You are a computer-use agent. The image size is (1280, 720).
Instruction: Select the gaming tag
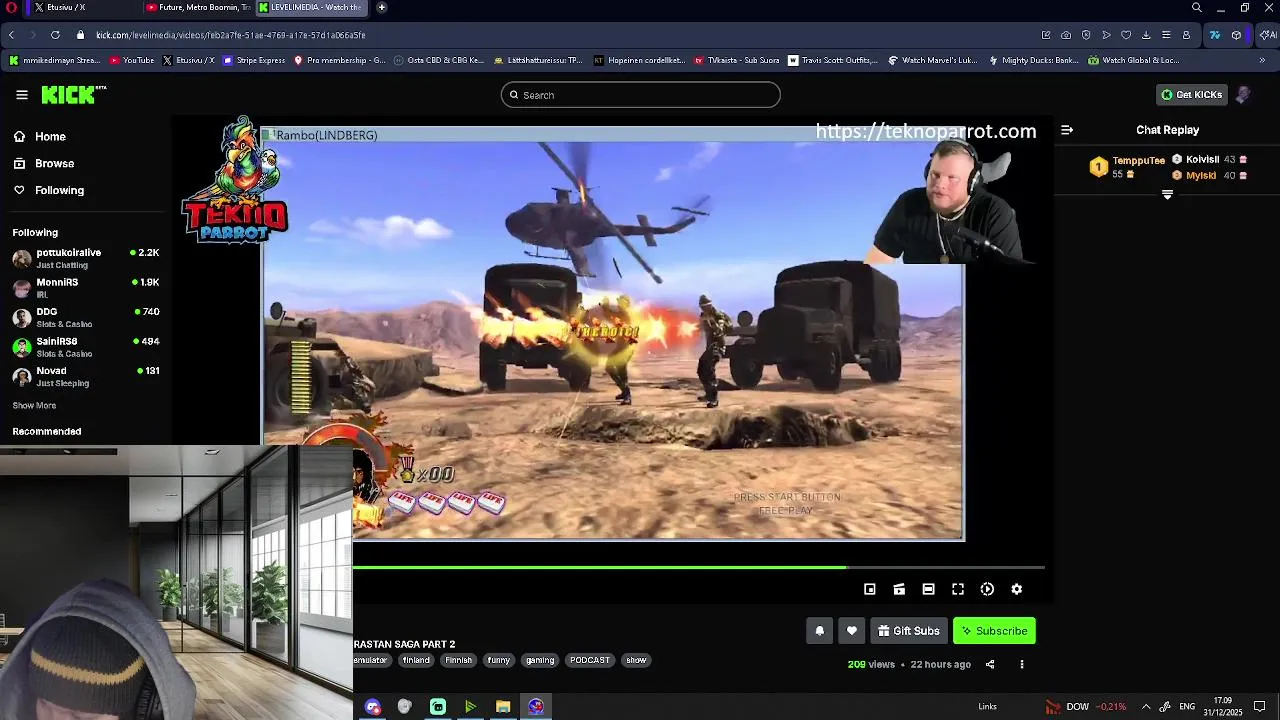pos(540,660)
